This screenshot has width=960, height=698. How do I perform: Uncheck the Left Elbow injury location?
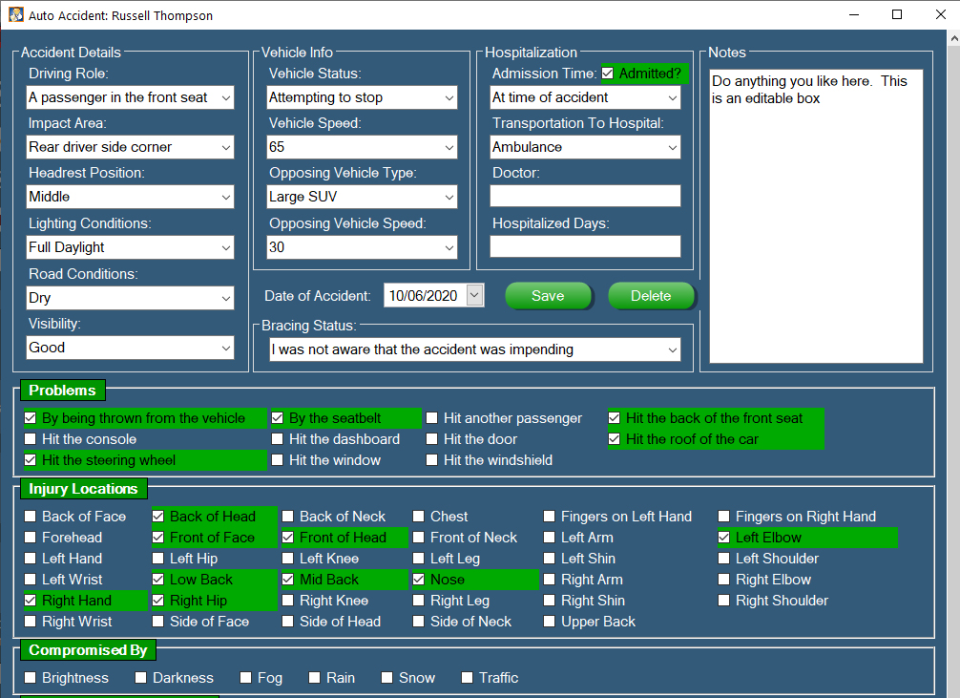[x=724, y=537]
